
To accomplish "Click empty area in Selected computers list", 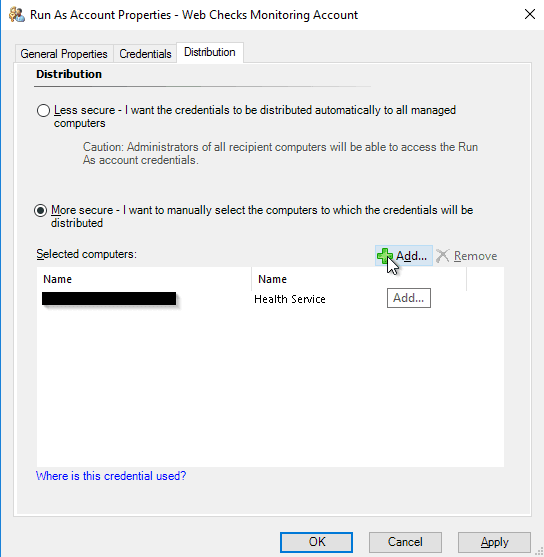I will coord(270,387).
